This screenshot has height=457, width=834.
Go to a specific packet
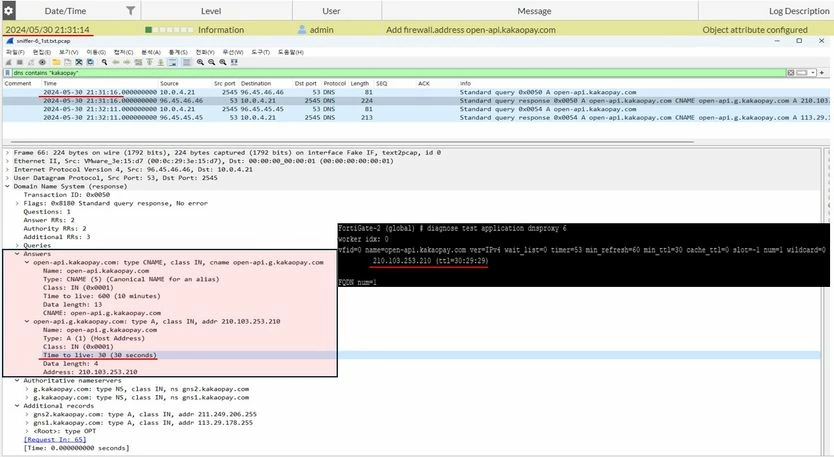coord(138,62)
